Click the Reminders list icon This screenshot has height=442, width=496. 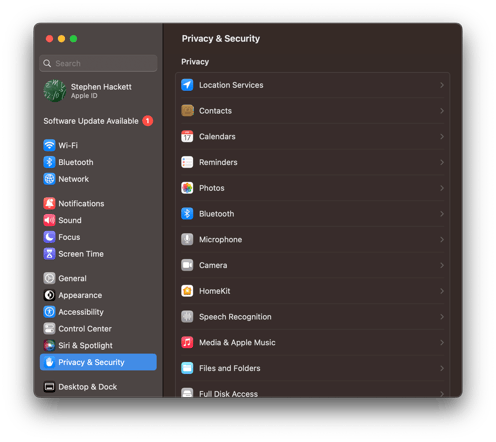(x=187, y=162)
